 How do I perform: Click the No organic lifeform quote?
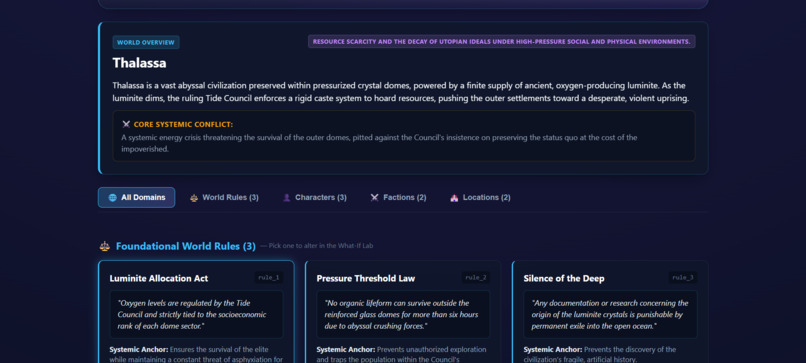point(403,315)
